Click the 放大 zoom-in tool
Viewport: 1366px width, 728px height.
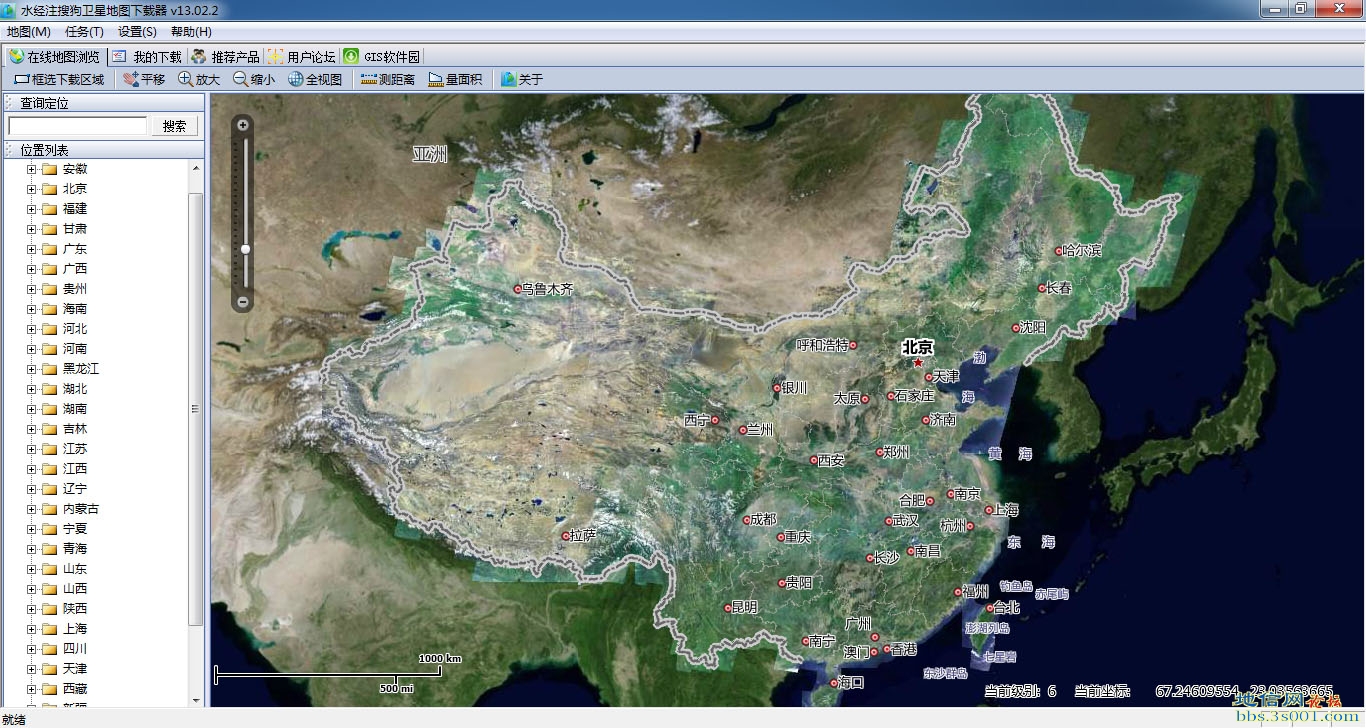pos(199,79)
